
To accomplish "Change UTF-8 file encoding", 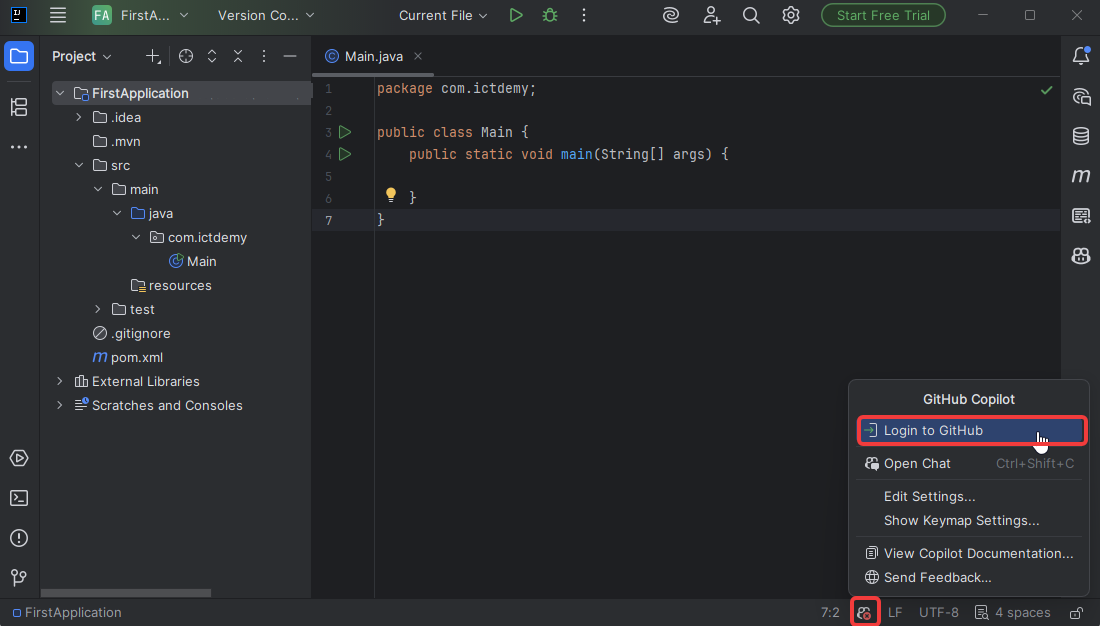I will (x=939, y=613).
